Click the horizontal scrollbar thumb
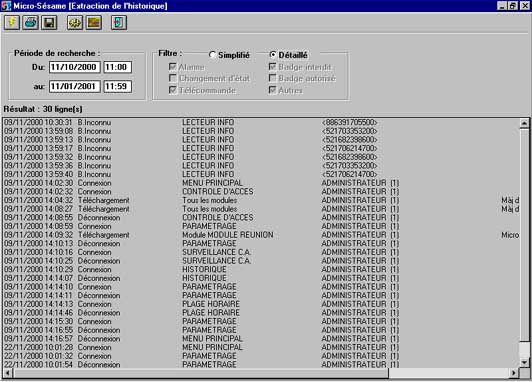The width and height of the screenshot is (532, 382). click(201, 373)
